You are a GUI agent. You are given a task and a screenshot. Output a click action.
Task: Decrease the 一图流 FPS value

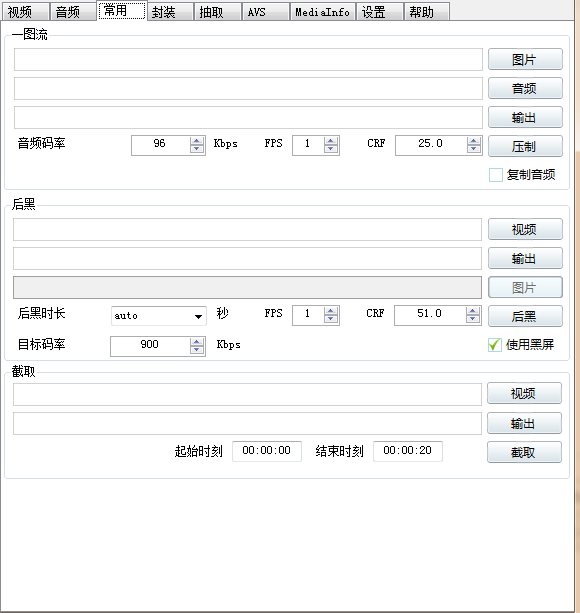(331, 149)
